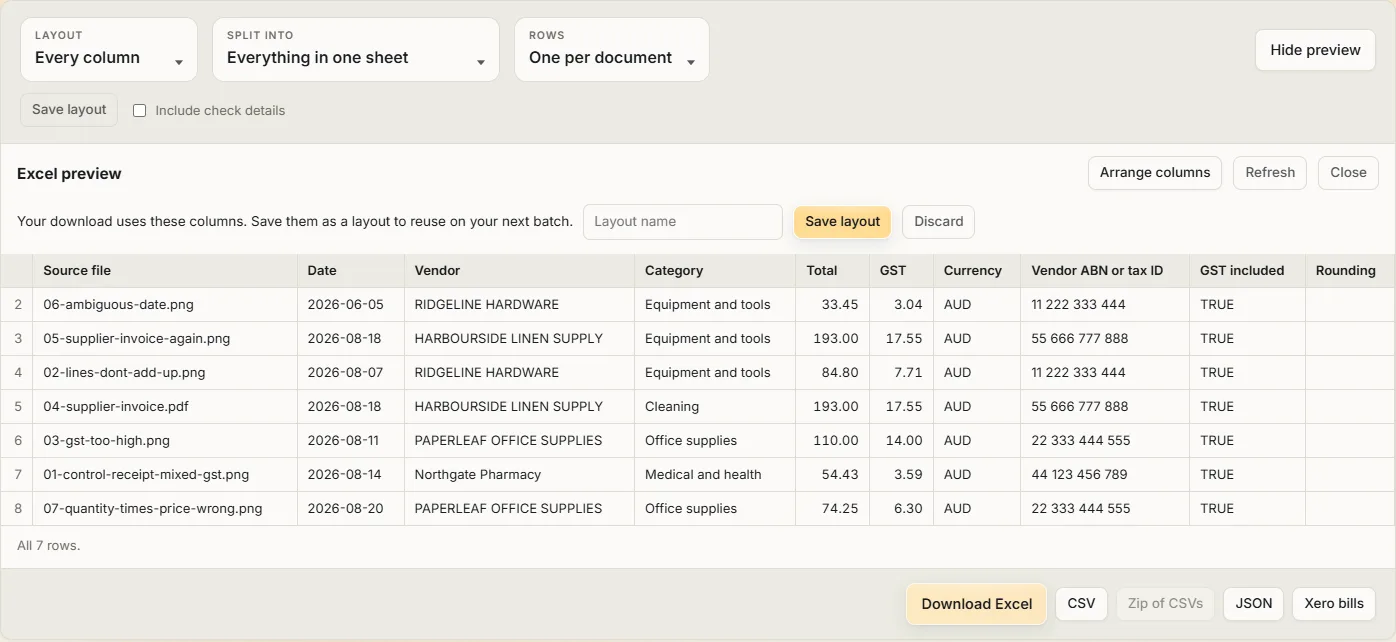
Task: Click the Rounding column header
Action: (x=1350, y=271)
